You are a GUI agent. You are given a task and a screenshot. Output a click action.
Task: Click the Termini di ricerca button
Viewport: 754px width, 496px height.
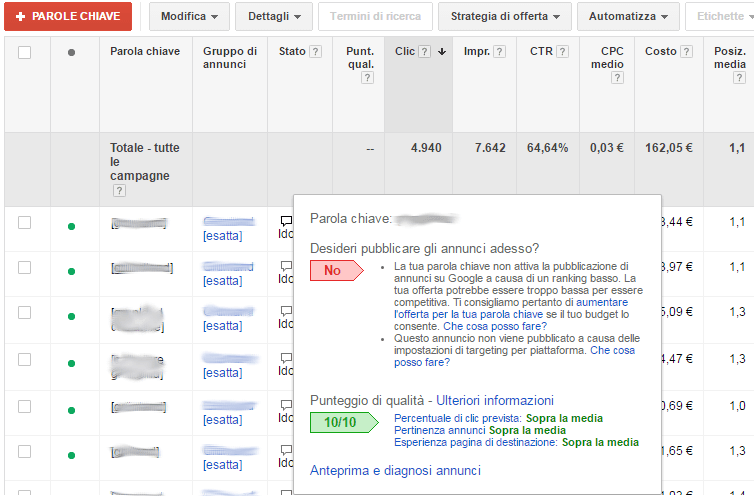click(375, 16)
